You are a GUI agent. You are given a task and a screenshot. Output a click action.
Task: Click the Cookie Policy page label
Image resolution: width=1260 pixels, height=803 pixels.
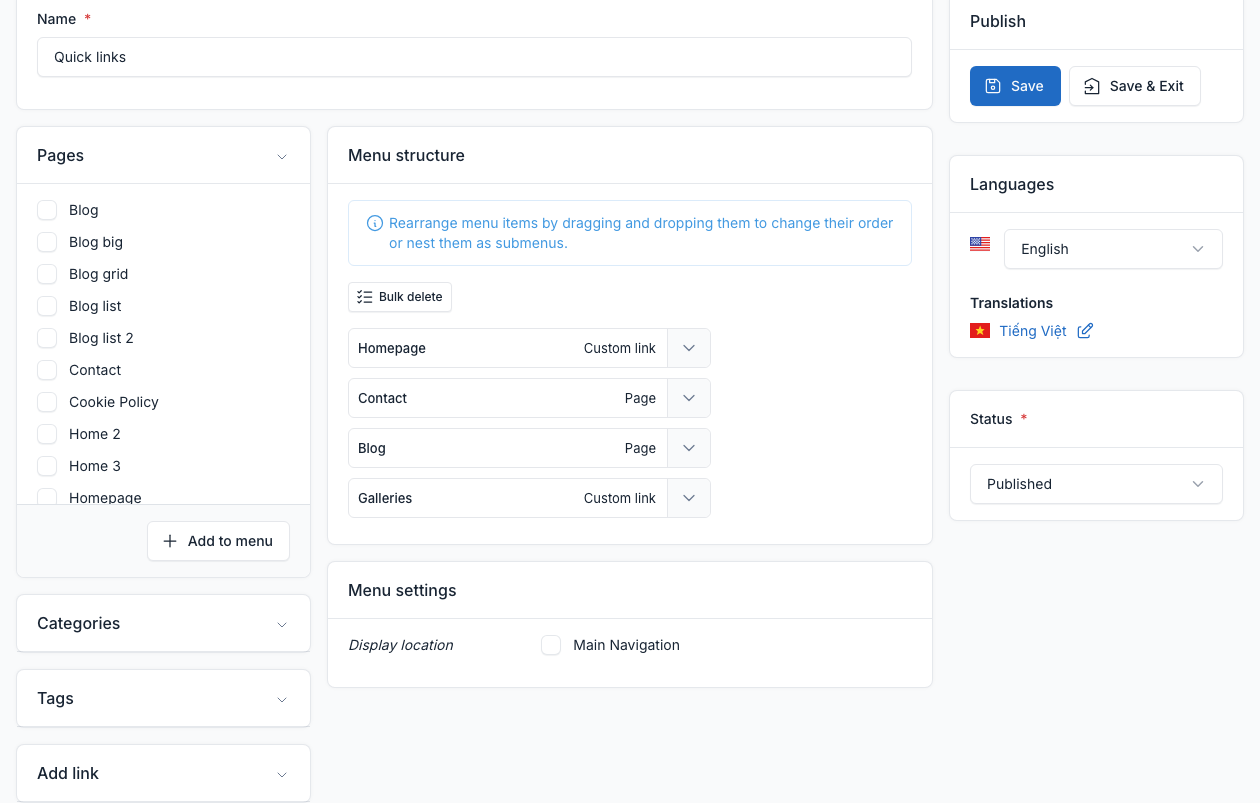[114, 402]
